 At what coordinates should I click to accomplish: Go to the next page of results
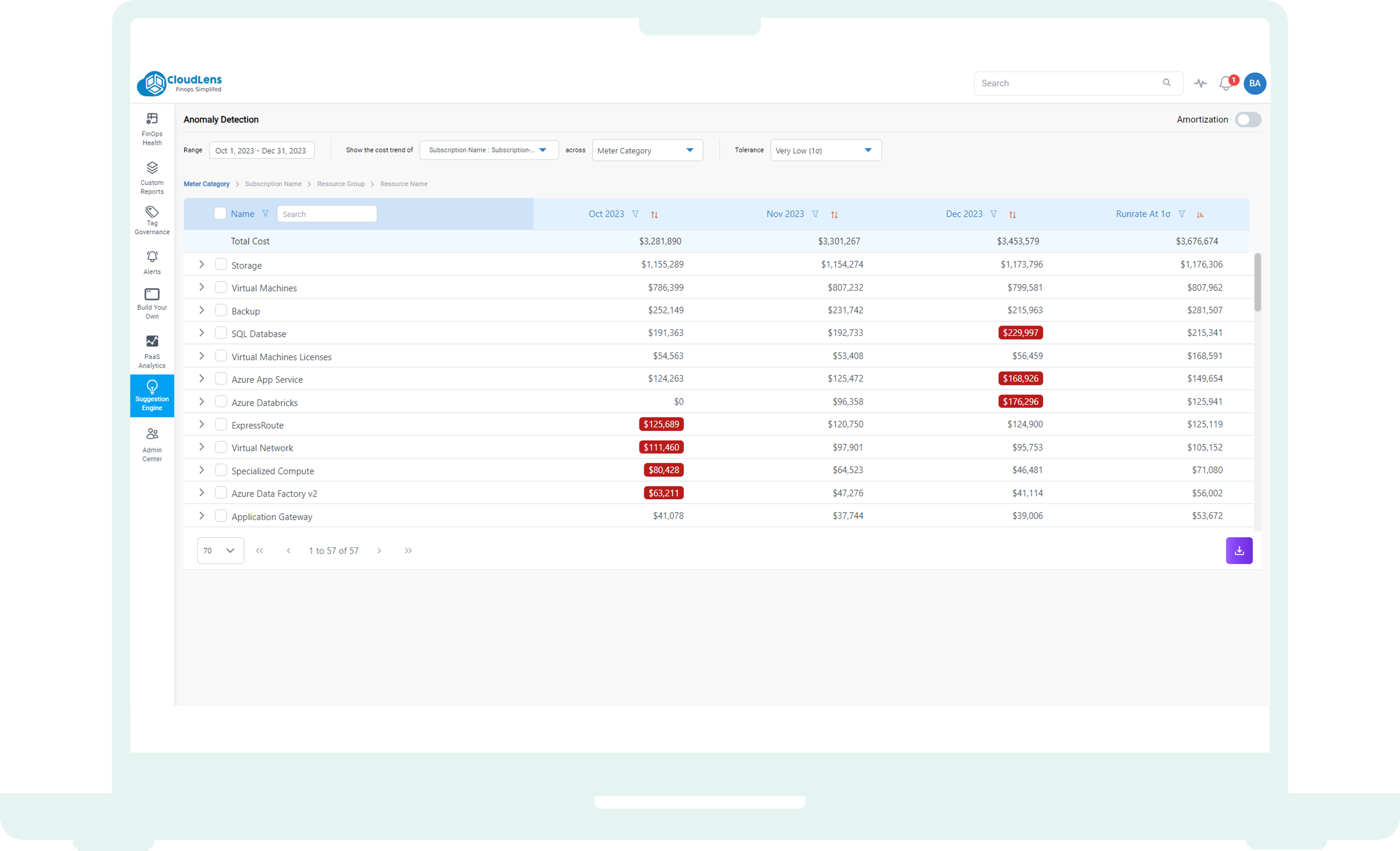pos(379,550)
